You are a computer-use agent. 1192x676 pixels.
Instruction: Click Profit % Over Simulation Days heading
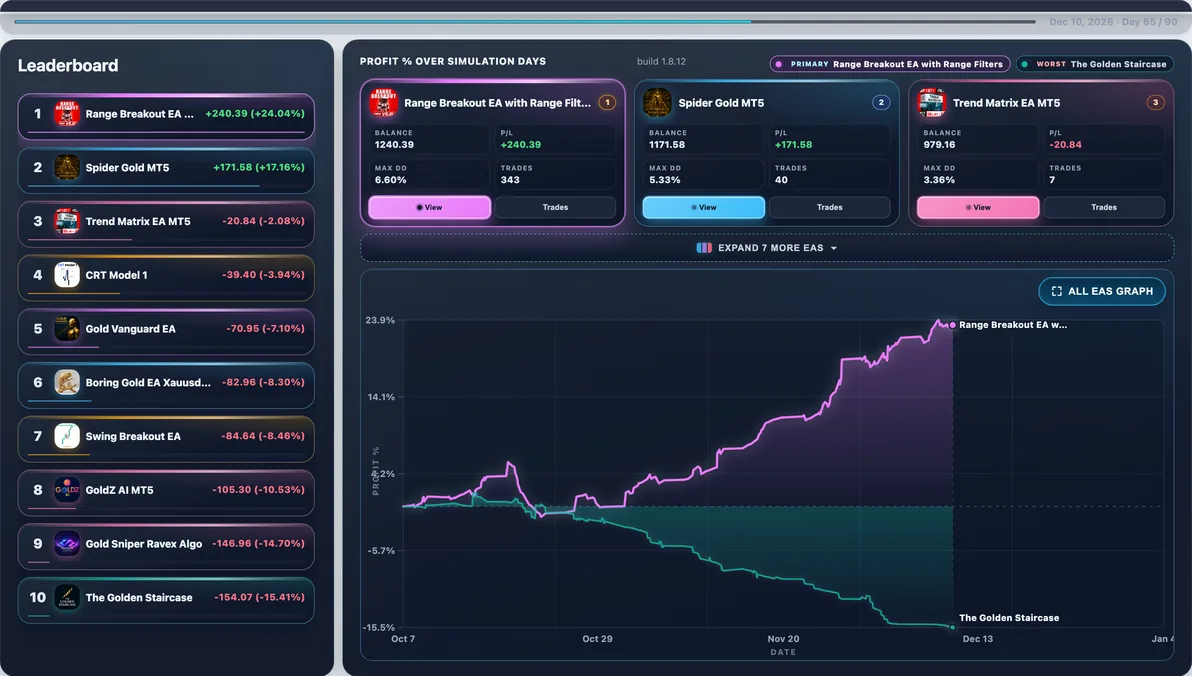[453, 62]
